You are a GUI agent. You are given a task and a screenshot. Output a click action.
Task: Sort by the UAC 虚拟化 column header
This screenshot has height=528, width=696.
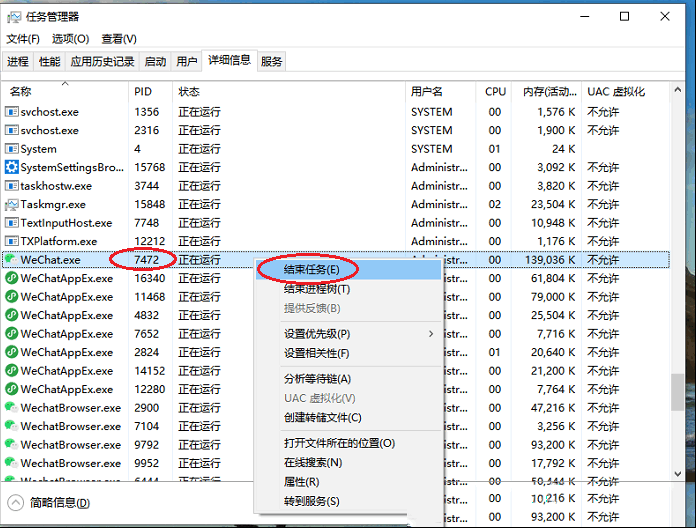(625, 91)
